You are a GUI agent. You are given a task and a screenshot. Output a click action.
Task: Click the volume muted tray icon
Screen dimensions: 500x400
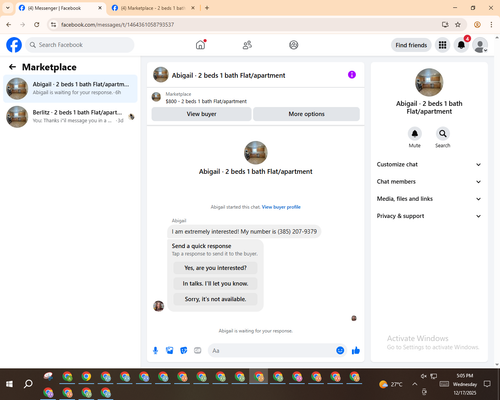coord(424,376)
